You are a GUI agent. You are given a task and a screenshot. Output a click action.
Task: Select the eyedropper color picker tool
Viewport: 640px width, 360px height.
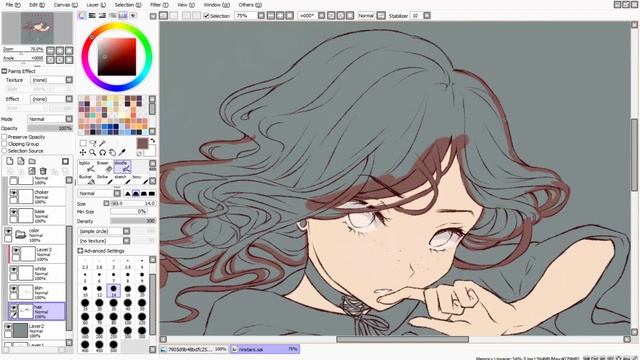tap(122, 152)
